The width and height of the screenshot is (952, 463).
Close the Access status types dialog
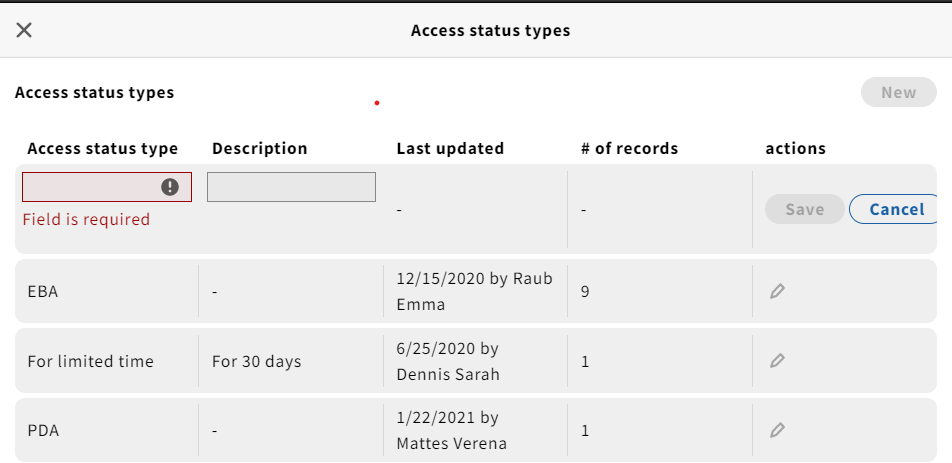click(x=24, y=30)
